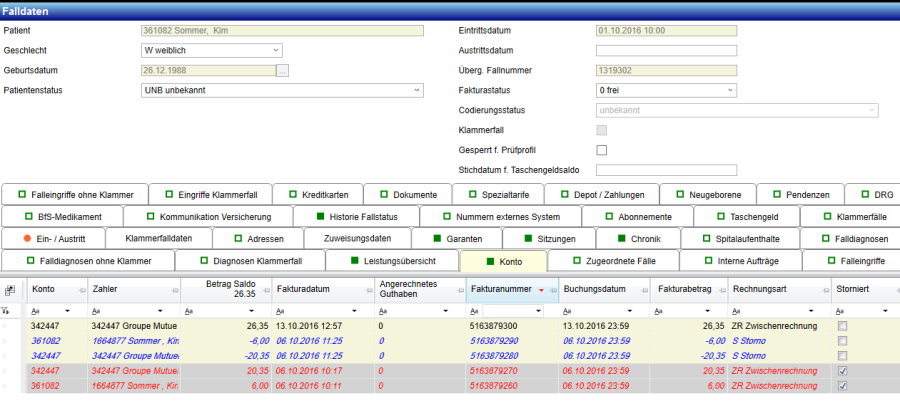
Task: Click the Austrittsdatum input field
Action: pyautogui.click(x=666, y=50)
